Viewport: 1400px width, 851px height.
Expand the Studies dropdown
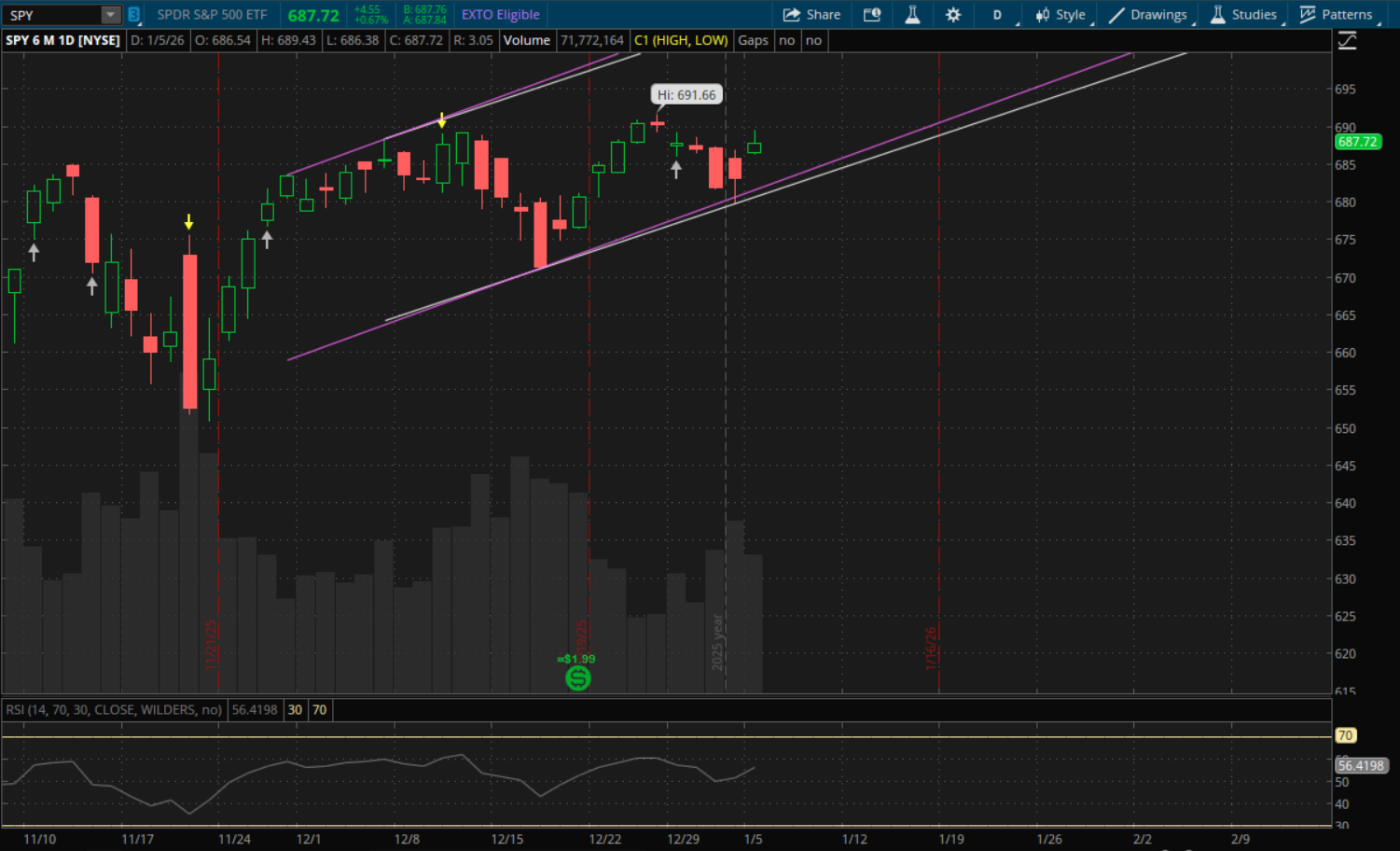coord(1243,15)
